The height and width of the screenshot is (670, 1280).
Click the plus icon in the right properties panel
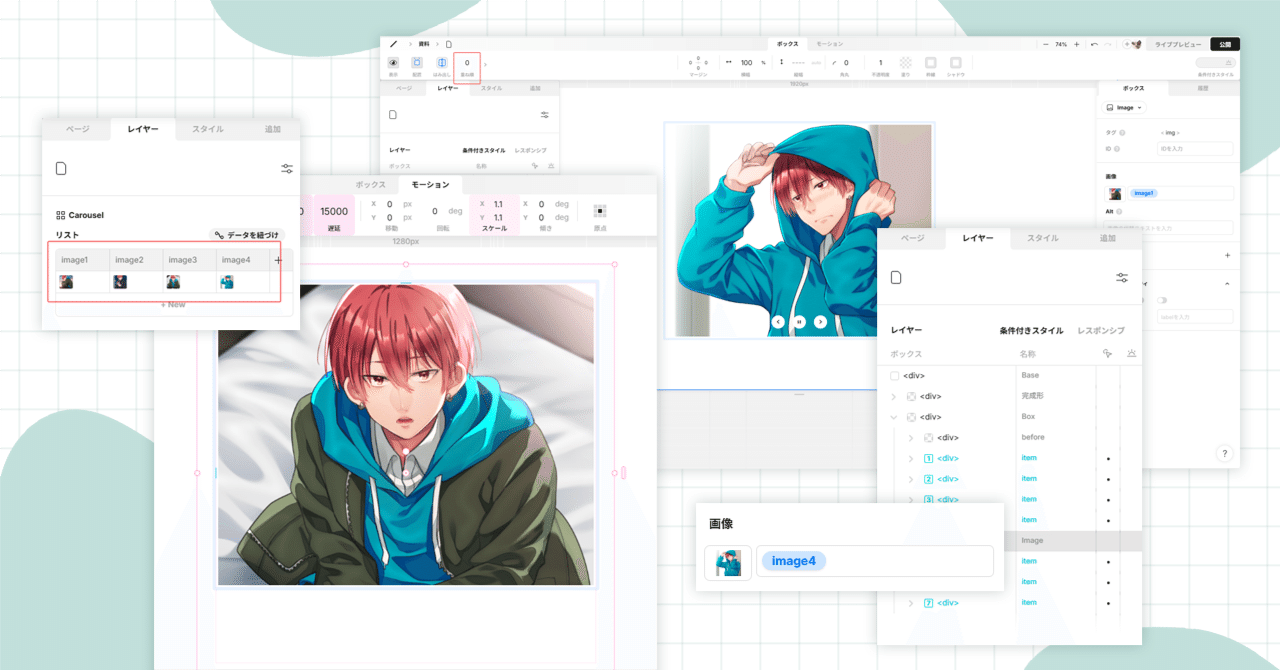pyautogui.click(x=1228, y=255)
